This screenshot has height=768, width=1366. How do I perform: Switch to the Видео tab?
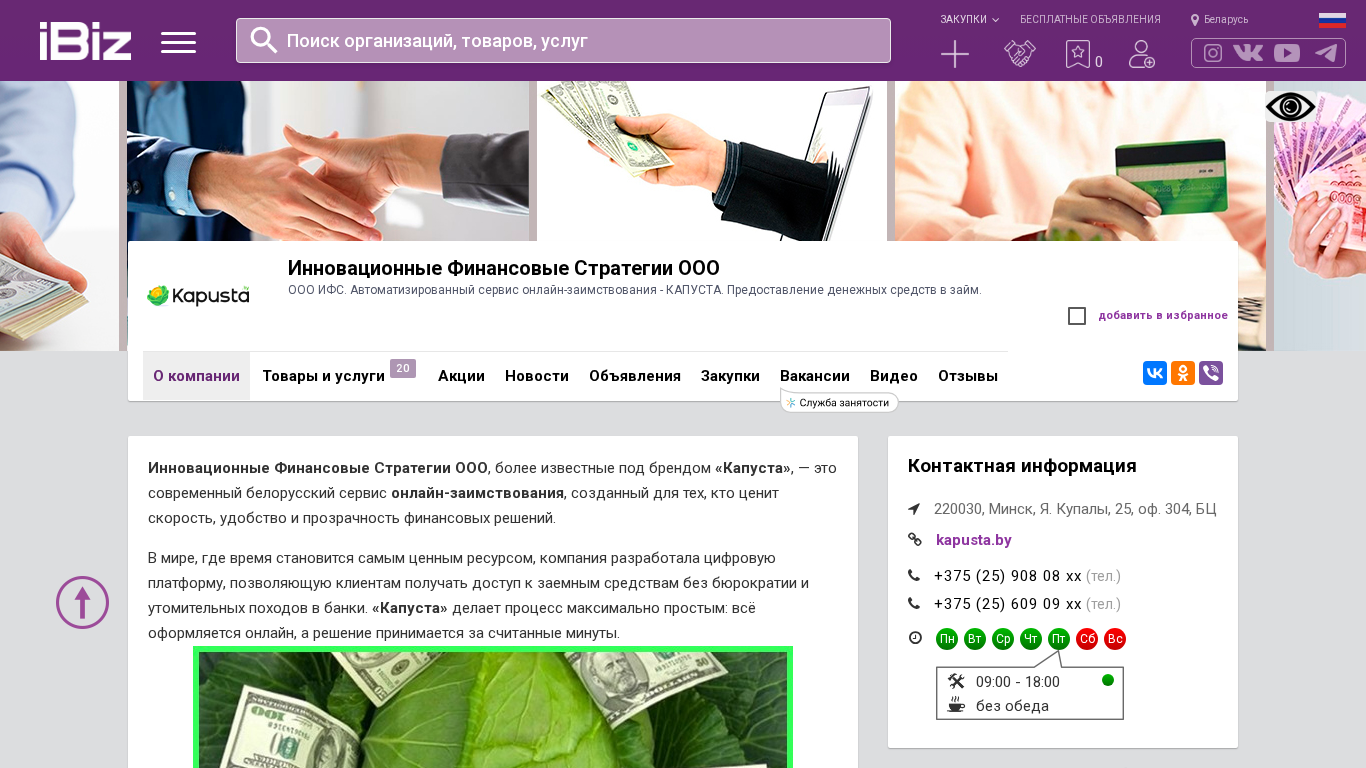pos(894,376)
